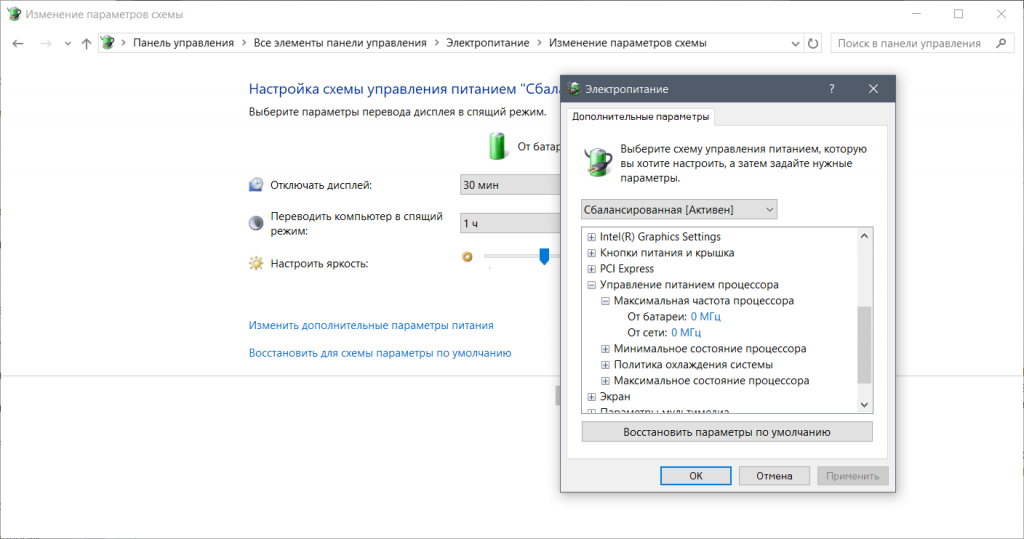The height and width of the screenshot is (539, 1024).
Task: Select 'Управление питанием процессора' tree label
Action: [x=689, y=285]
